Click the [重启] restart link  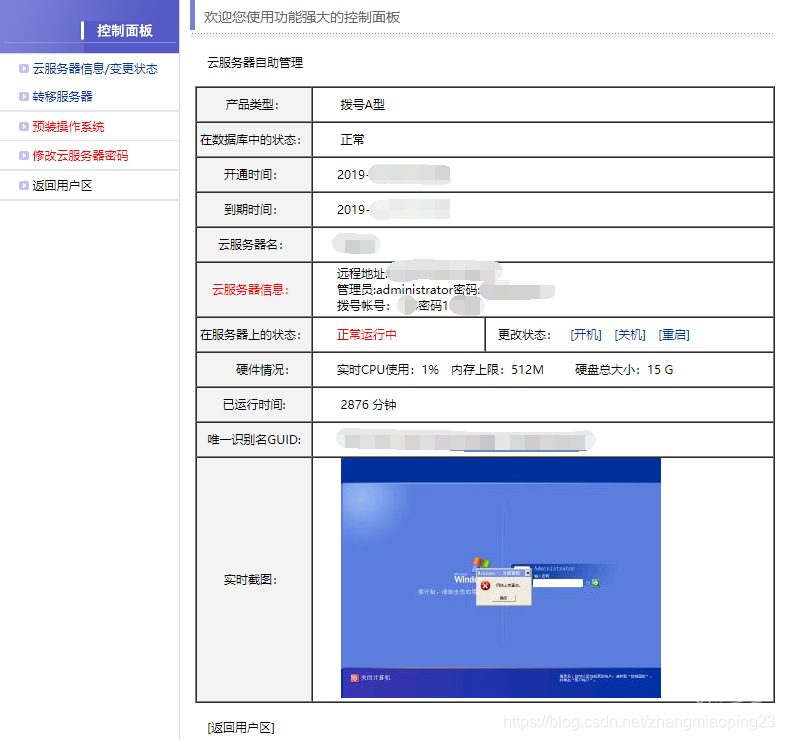pyautogui.click(x=674, y=334)
